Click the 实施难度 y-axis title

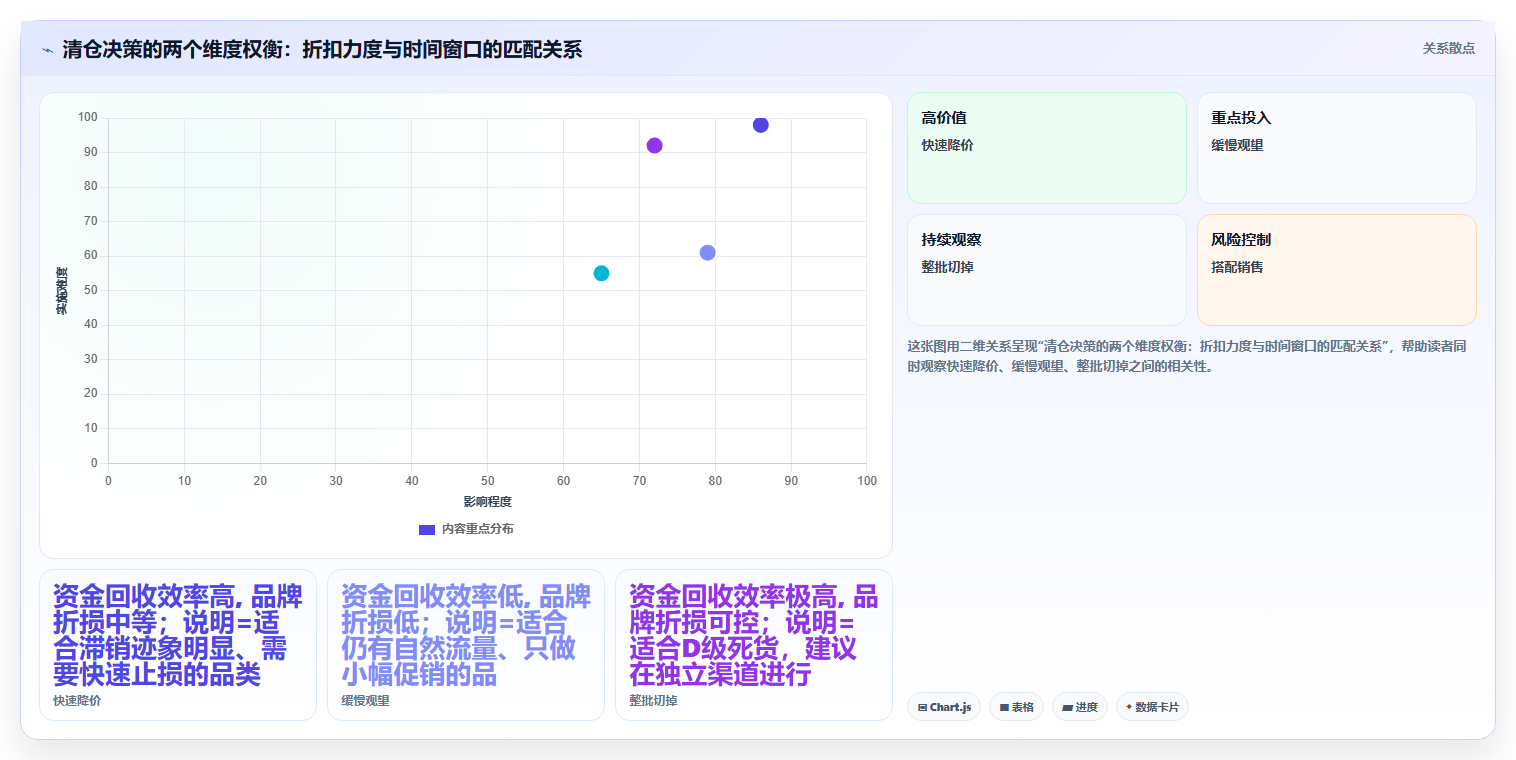[x=62, y=291]
